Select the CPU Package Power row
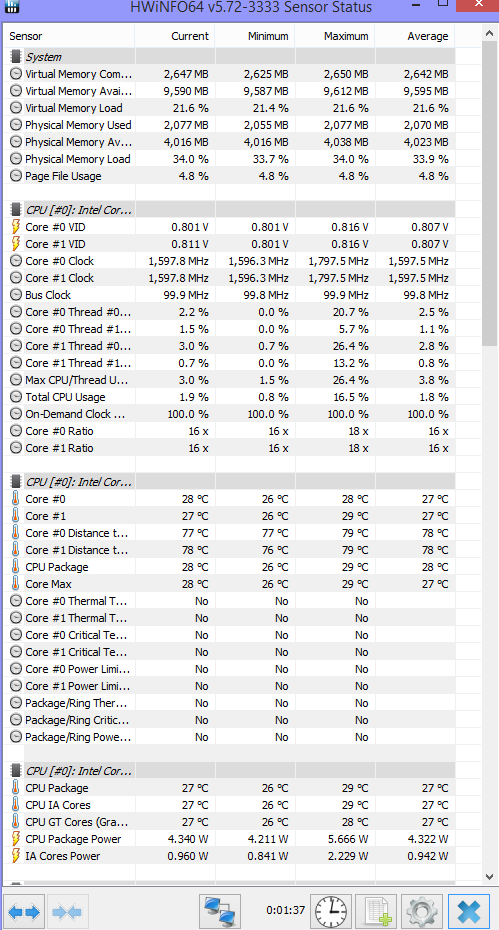Viewport: 499px width, 930px height. (230, 839)
